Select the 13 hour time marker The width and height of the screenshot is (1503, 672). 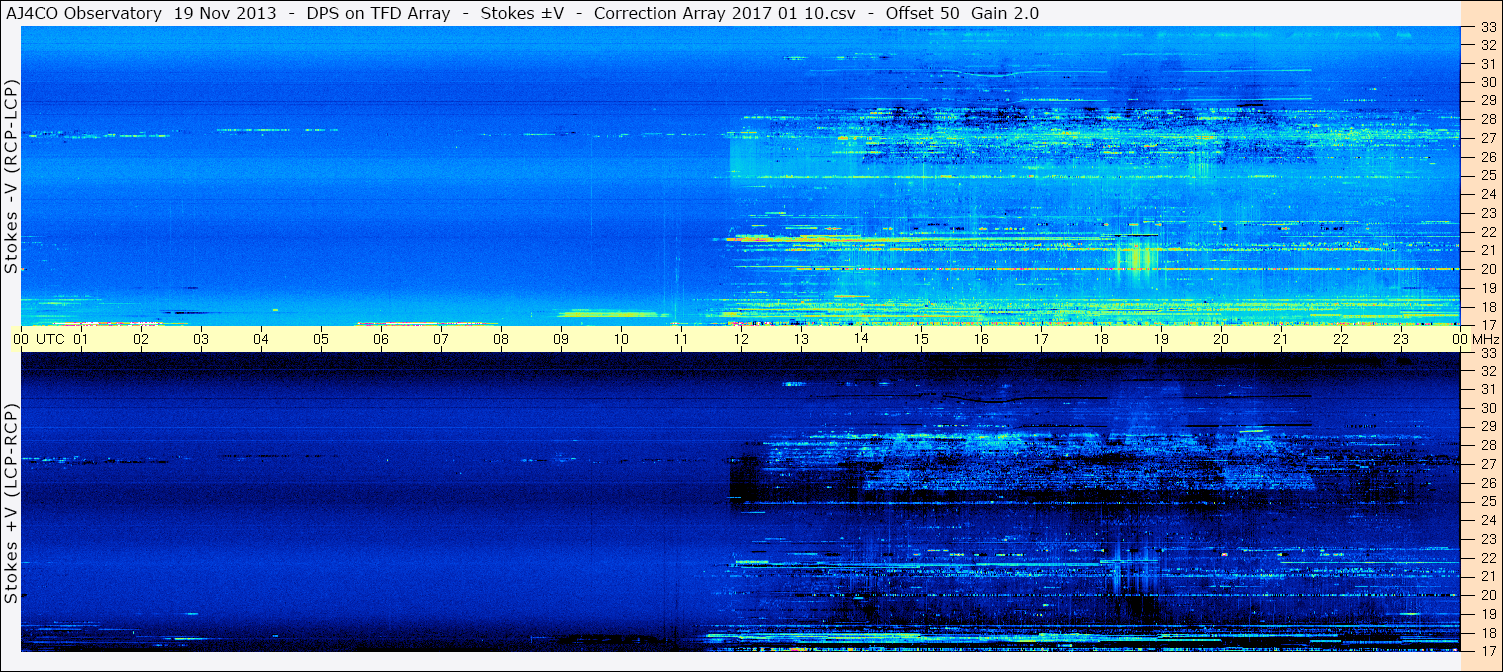click(x=801, y=339)
